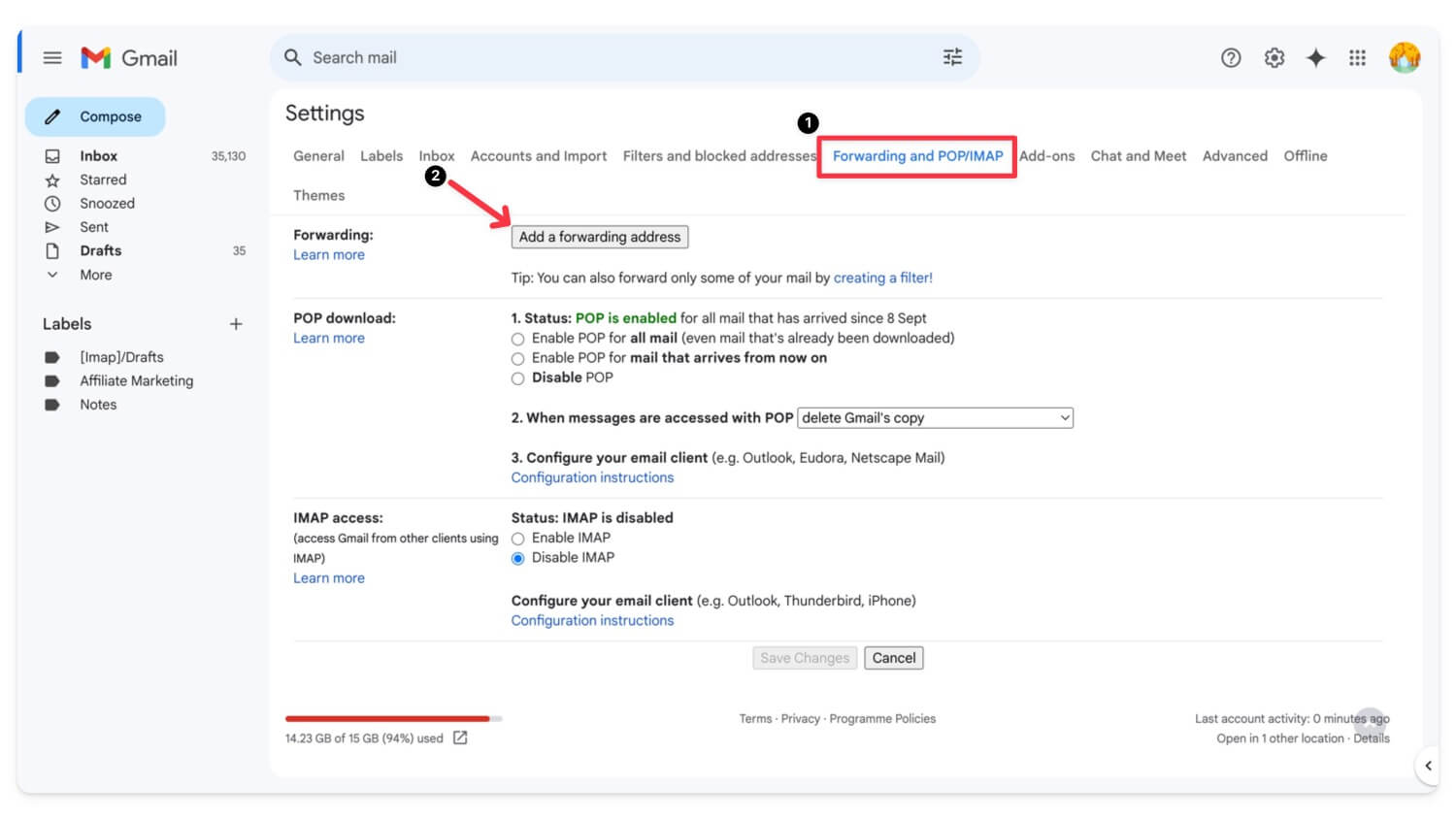Image resolution: width=1456 pixels, height=819 pixels.
Task: Select Enable POP for all mail
Action: tap(517, 338)
